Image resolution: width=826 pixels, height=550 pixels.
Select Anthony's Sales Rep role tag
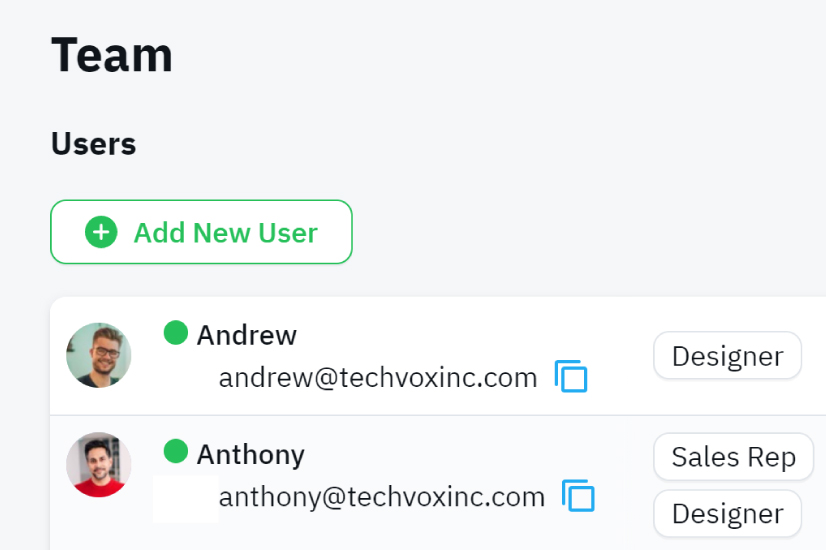coord(733,457)
